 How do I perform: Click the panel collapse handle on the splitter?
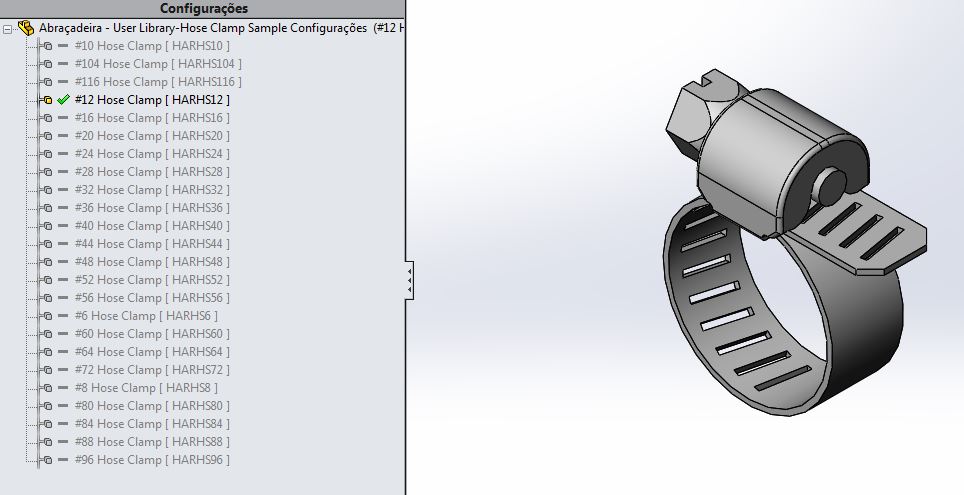pos(409,280)
